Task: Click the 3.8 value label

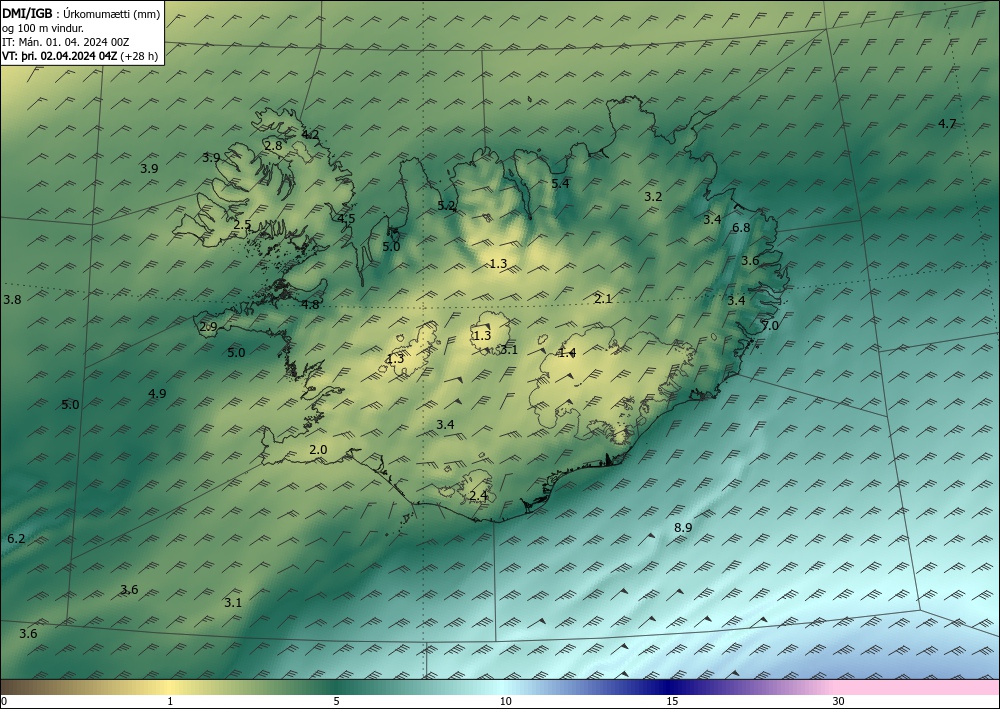Action: tap(12, 300)
